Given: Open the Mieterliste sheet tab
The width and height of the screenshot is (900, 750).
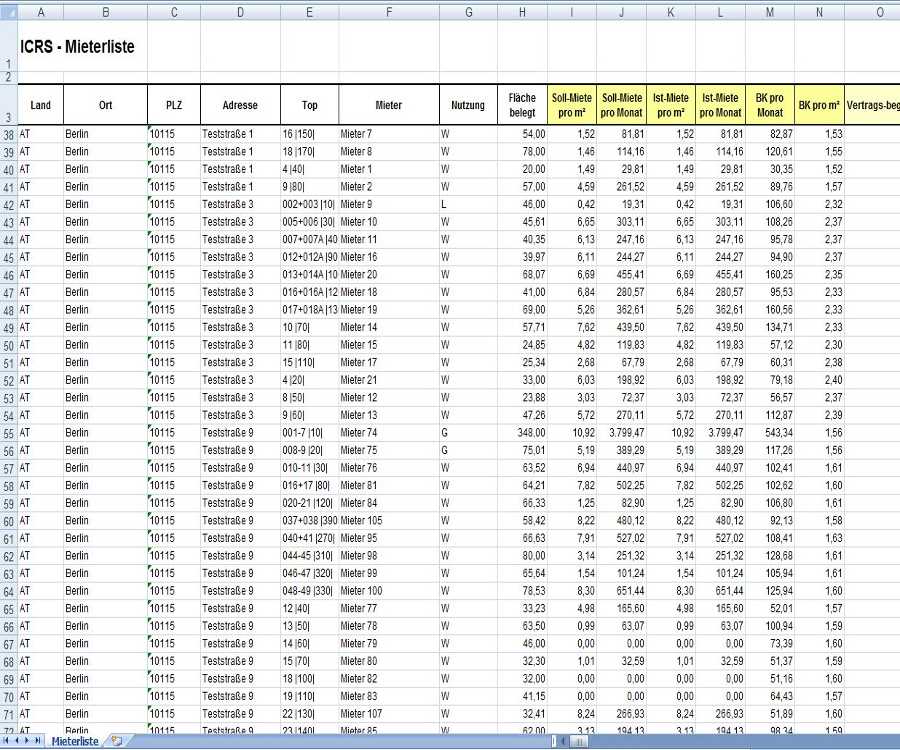Looking at the screenshot, I should point(75,741).
